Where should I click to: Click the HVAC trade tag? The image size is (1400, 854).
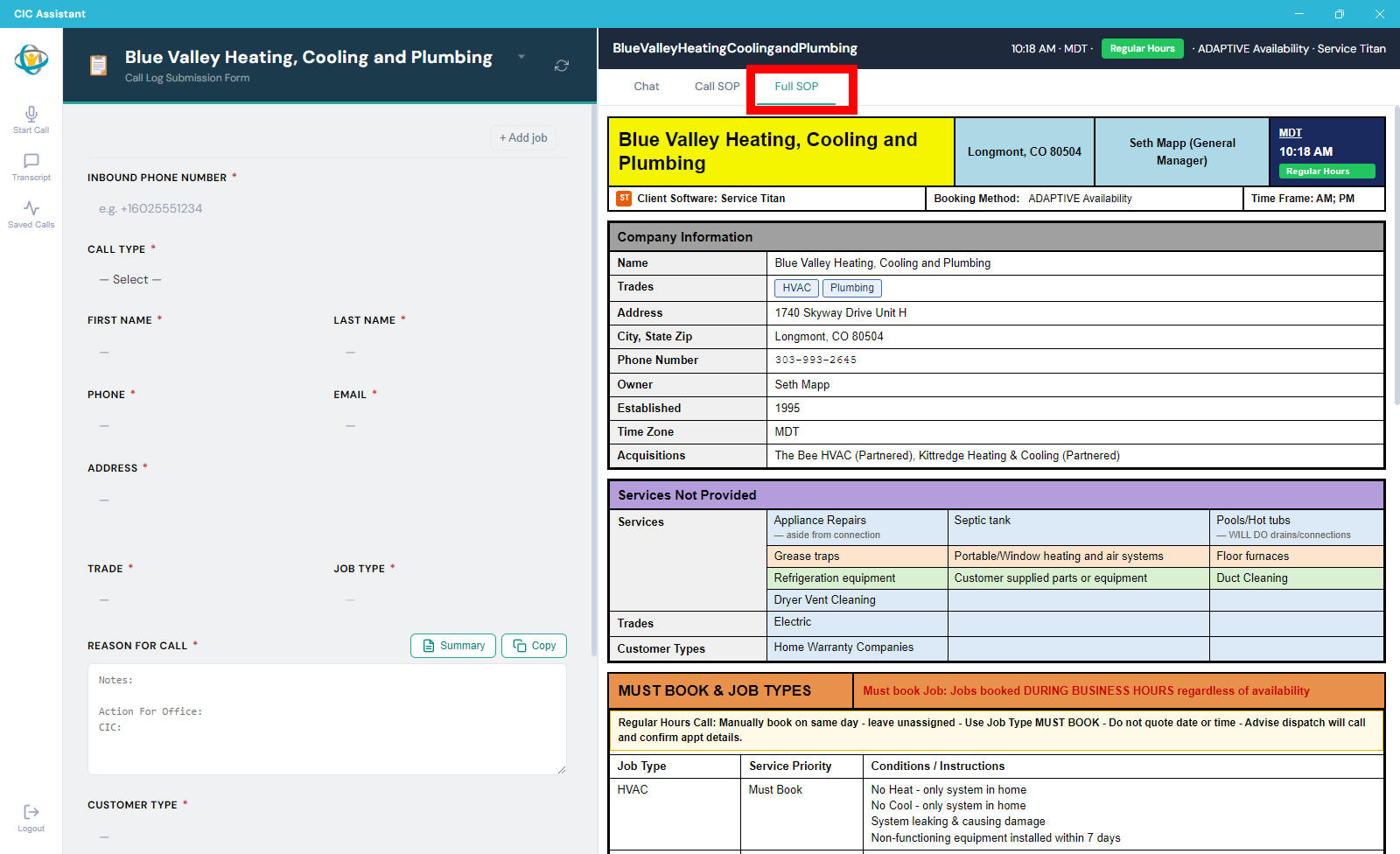coord(796,288)
